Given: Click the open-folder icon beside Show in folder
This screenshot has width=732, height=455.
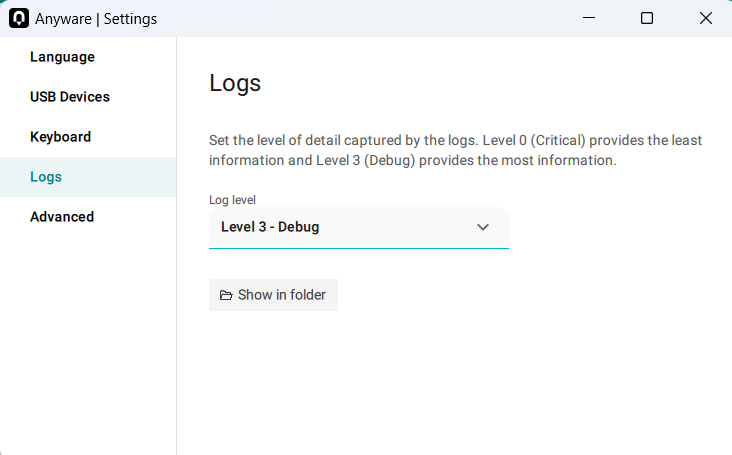Looking at the screenshot, I should (226, 295).
